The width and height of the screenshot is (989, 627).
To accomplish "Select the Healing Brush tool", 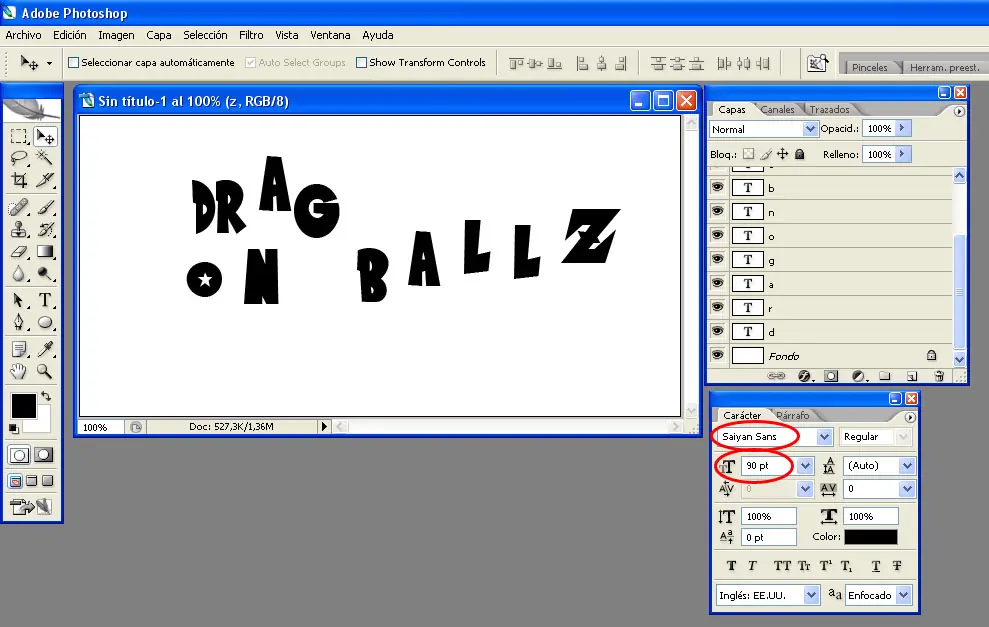I will point(19,207).
